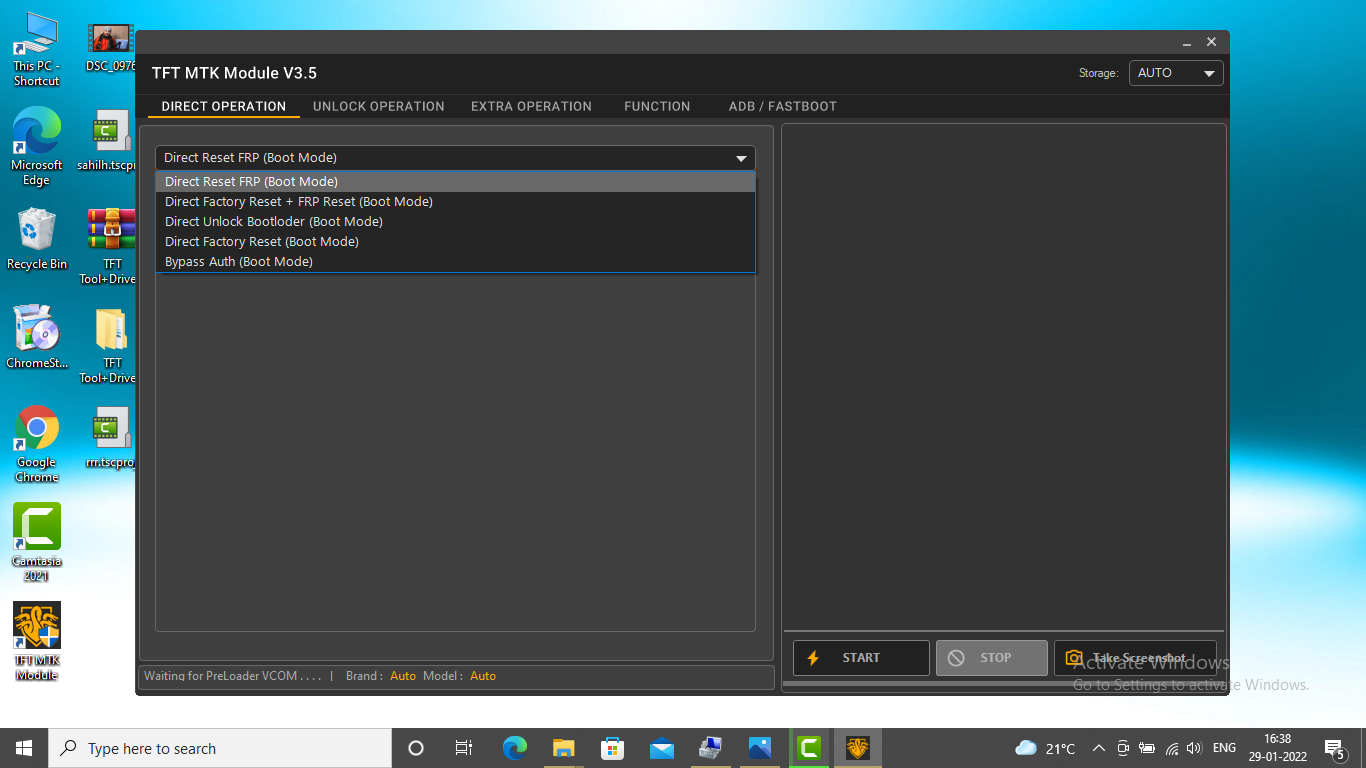Switch to the DIRECT OPERATION tab
The width and height of the screenshot is (1366, 768).
[x=224, y=106]
